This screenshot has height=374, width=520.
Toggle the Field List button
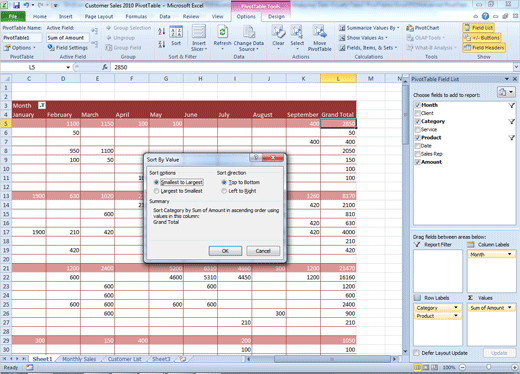479,28
